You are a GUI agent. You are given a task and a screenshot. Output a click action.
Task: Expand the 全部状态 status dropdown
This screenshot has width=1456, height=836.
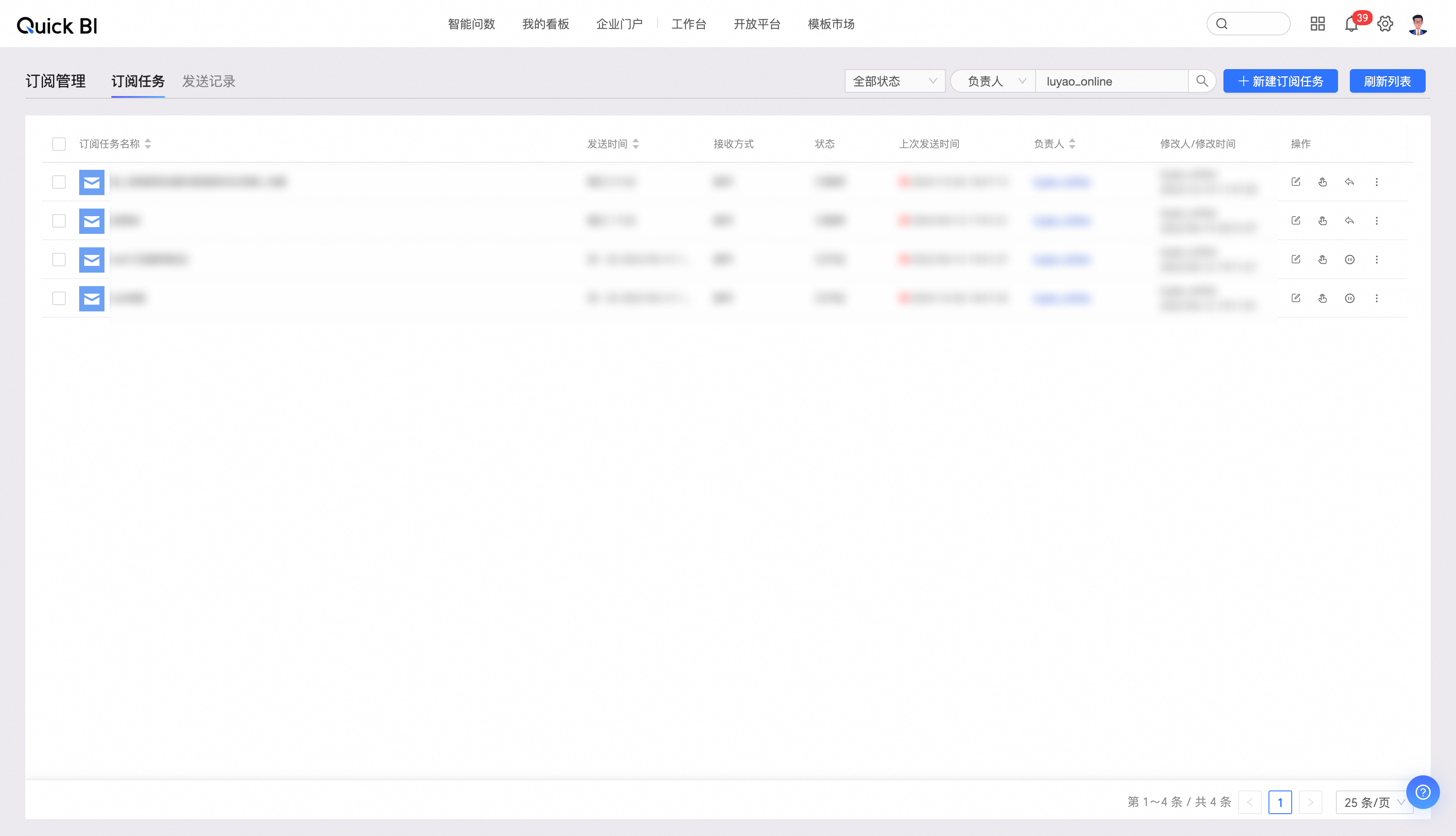click(x=894, y=81)
